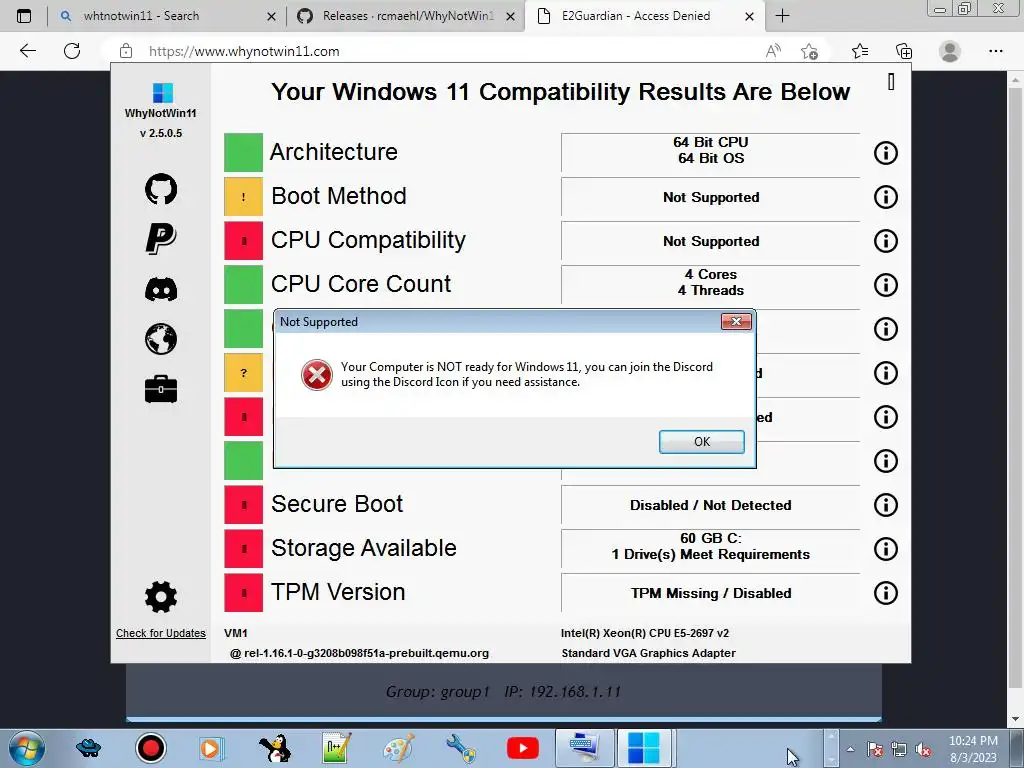This screenshot has height=768, width=1024.
Task: Open the briefcase job icon in sidebar
Action: click(x=161, y=389)
